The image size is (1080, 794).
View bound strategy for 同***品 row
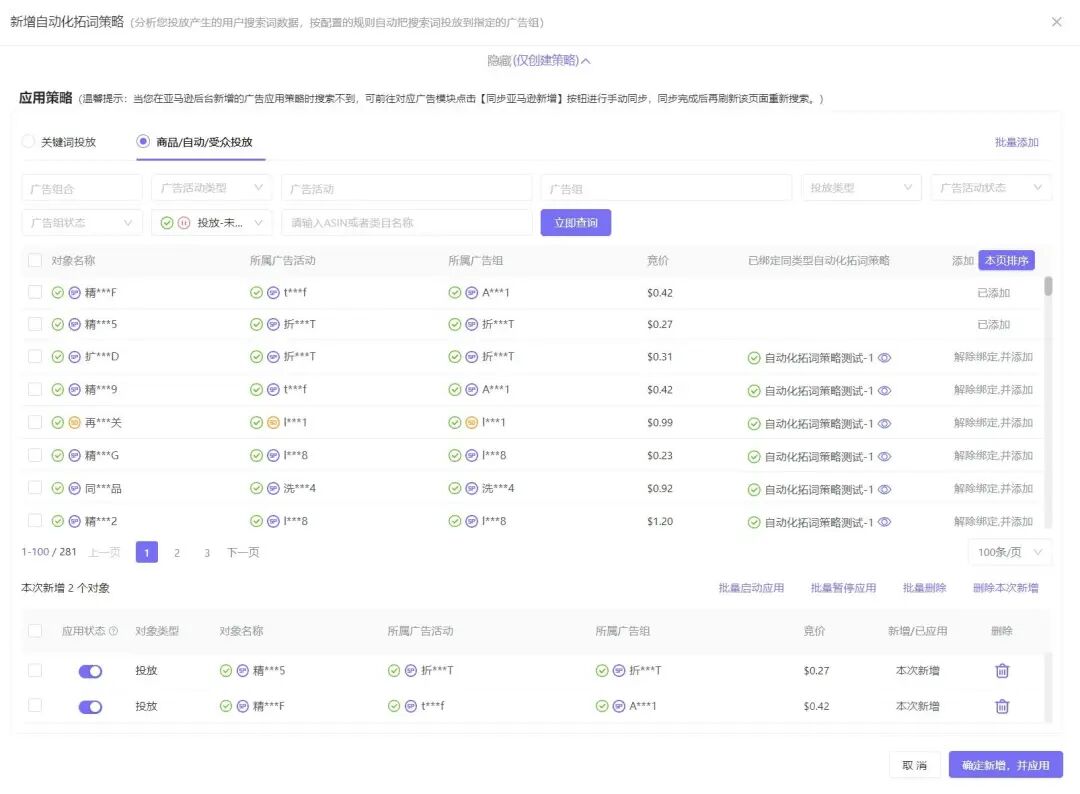(885, 490)
